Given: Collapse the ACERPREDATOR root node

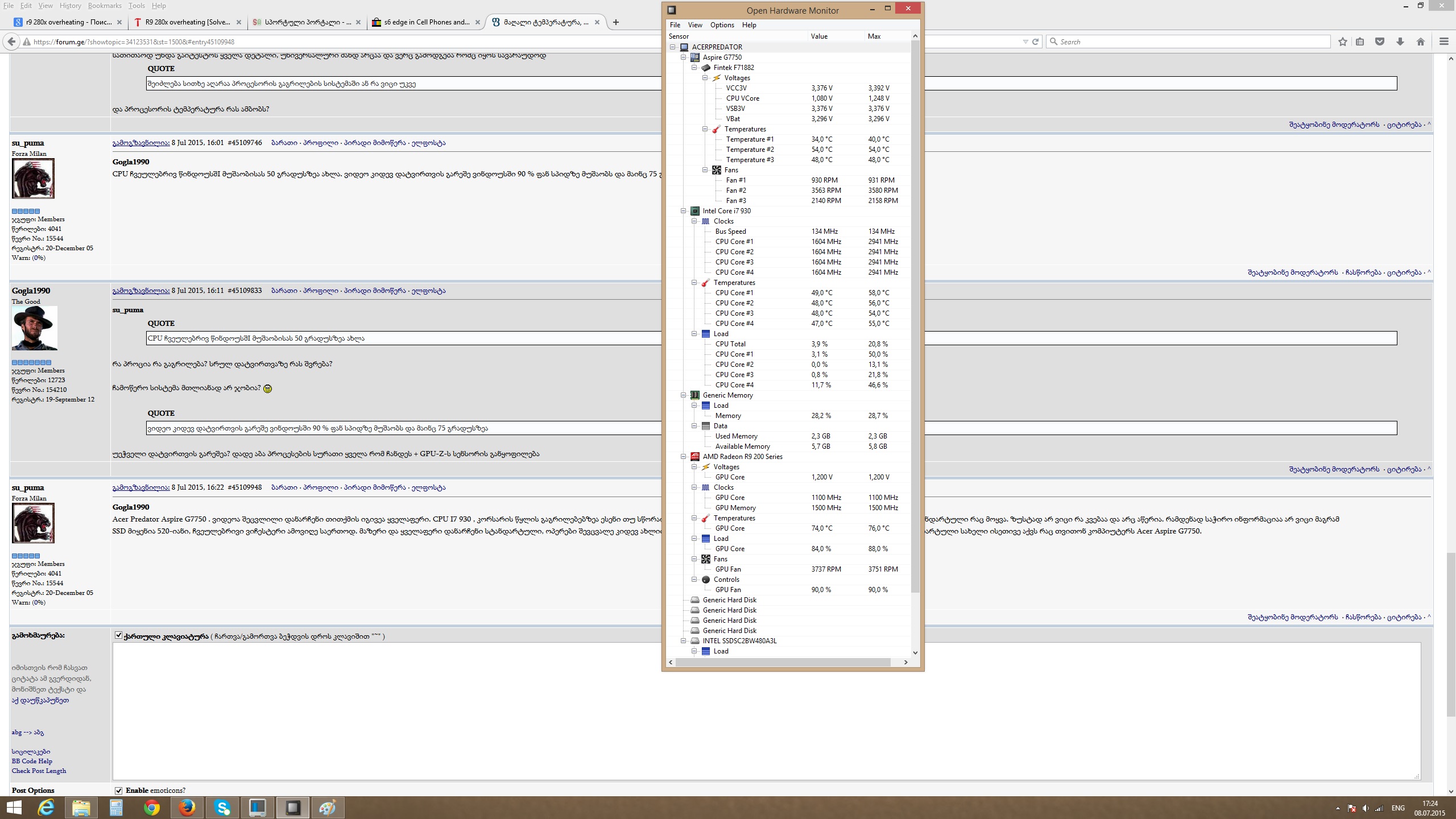Looking at the screenshot, I should tap(673, 47).
